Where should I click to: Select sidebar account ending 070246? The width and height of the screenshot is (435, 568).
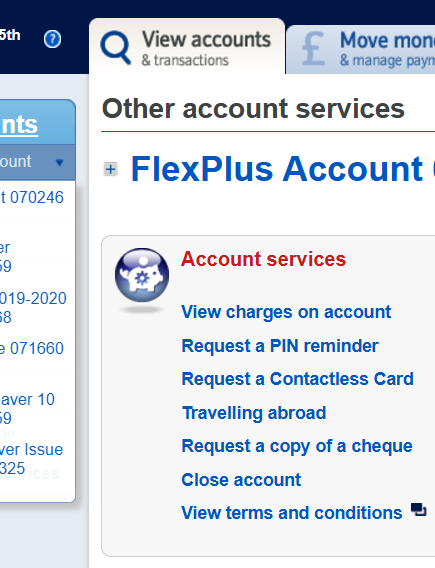point(32,198)
